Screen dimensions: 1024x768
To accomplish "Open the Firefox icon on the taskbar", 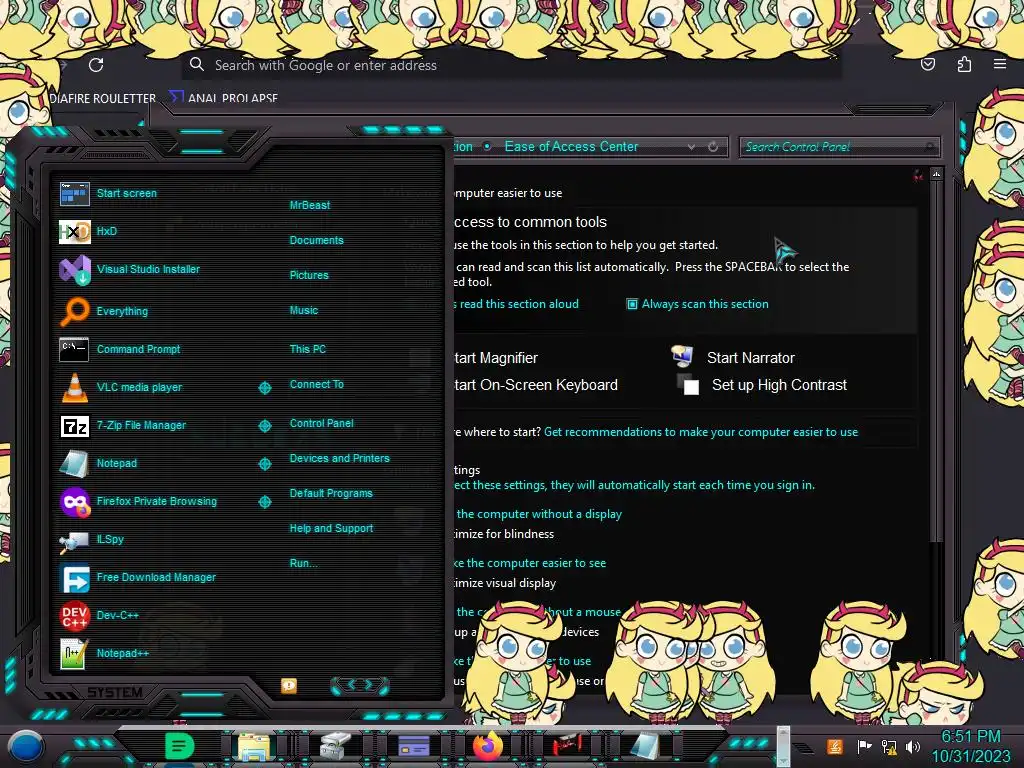I will pyautogui.click(x=488, y=746).
